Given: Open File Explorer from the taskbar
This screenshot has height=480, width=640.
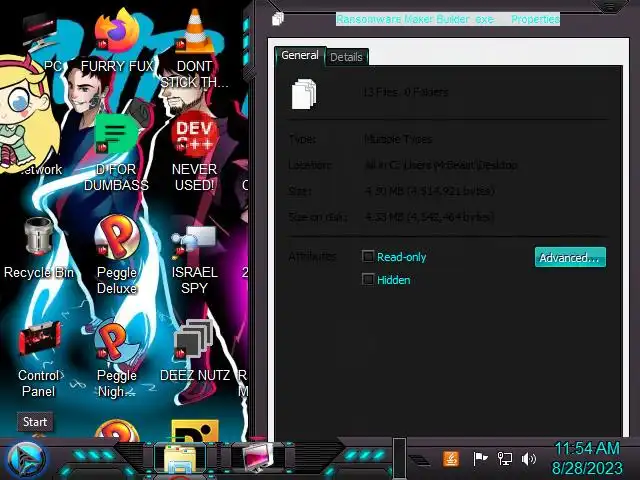Looking at the screenshot, I should pos(180,461).
